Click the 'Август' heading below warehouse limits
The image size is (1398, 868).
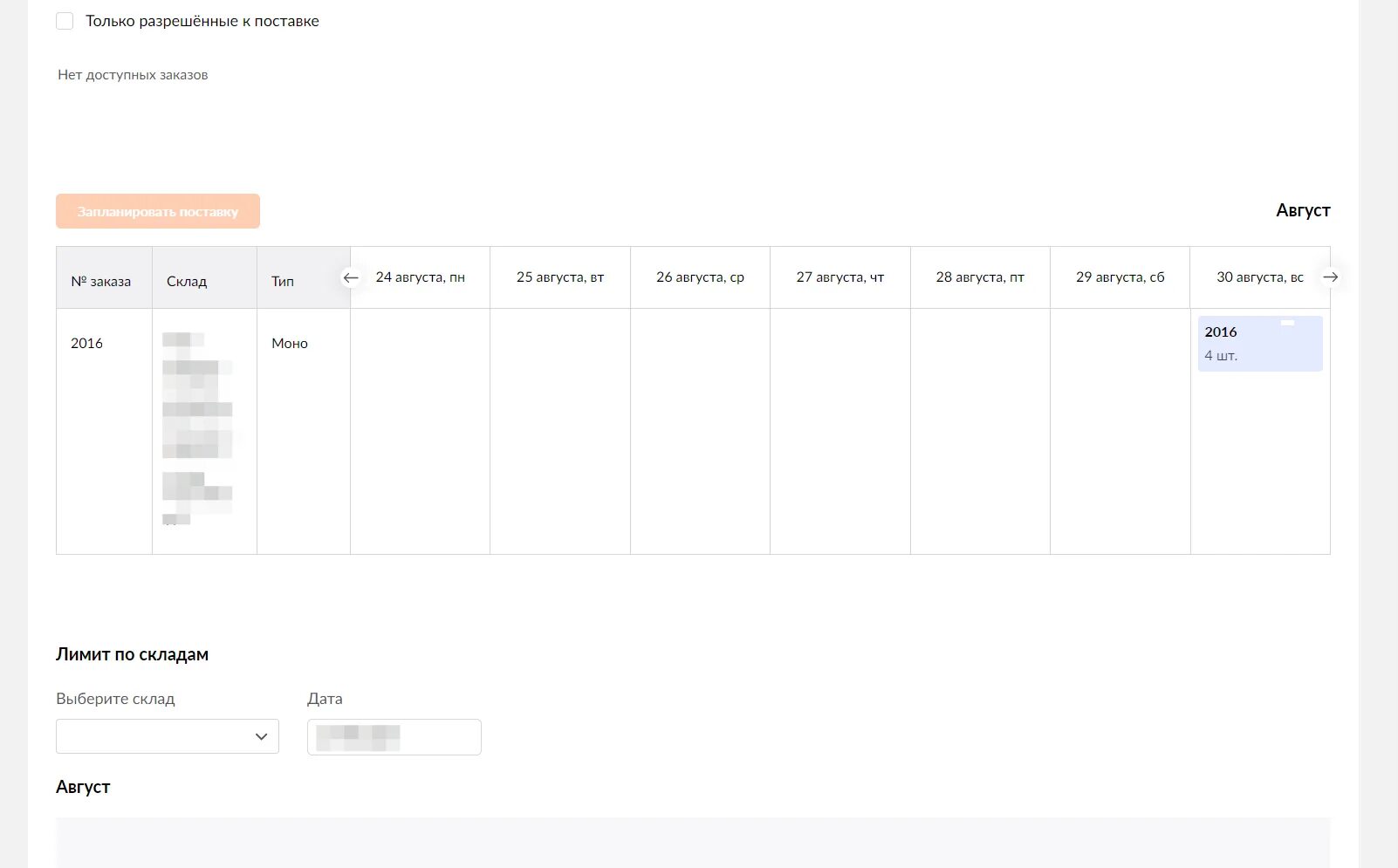pyautogui.click(x=83, y=787)
